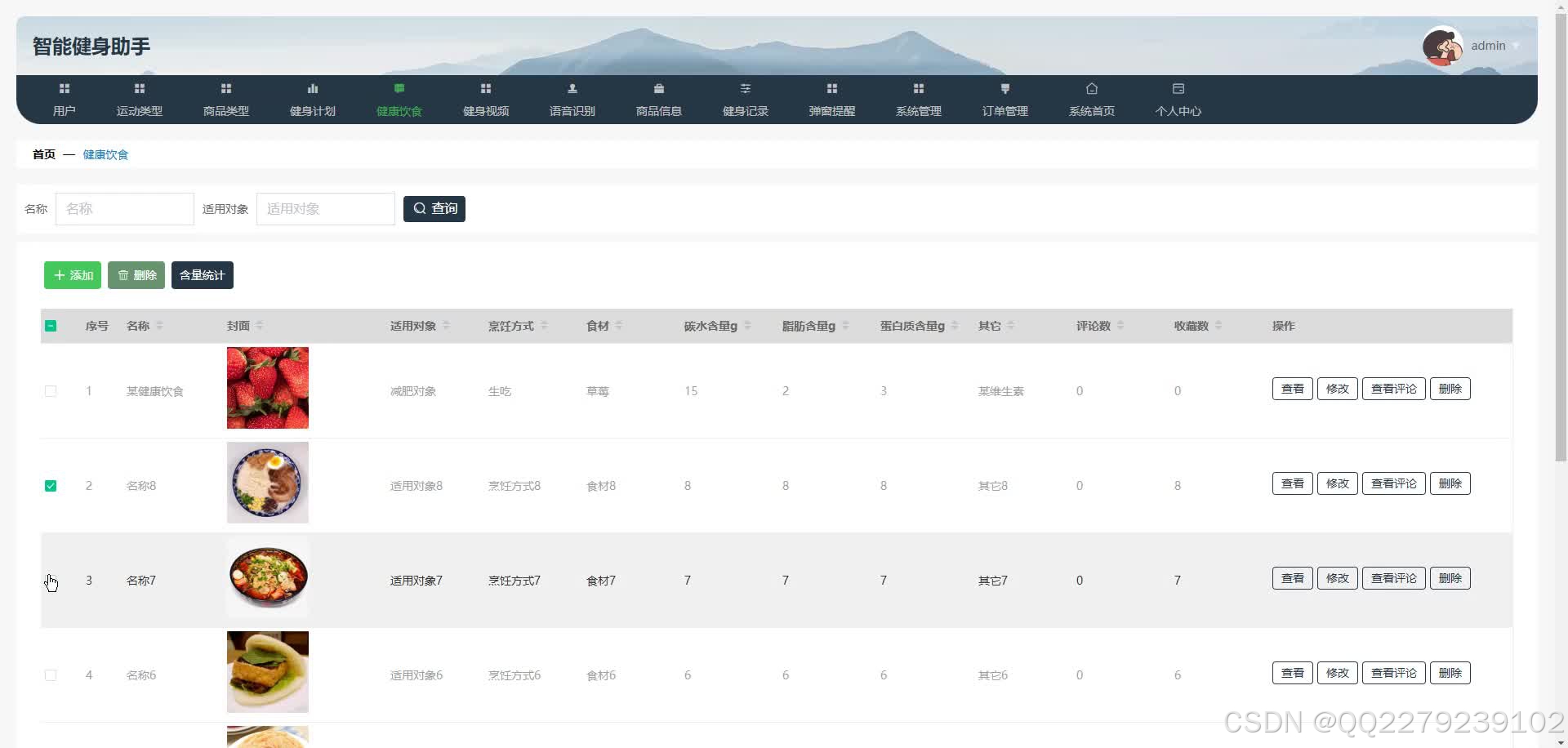The width and height of the screenshot is (1568, 748).
Task: Click the 系统管理 grid icon
Action: tap(919, 88)
